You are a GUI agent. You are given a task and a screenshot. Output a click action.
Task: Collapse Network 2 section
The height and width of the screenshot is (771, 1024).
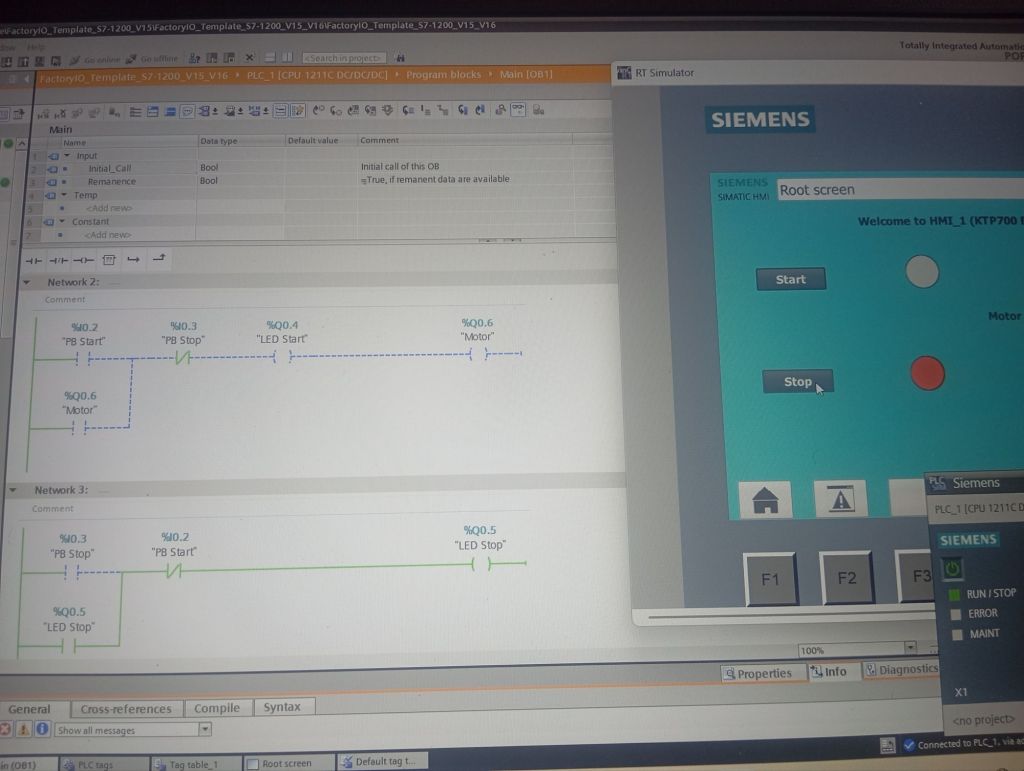(x=27, y=283)
